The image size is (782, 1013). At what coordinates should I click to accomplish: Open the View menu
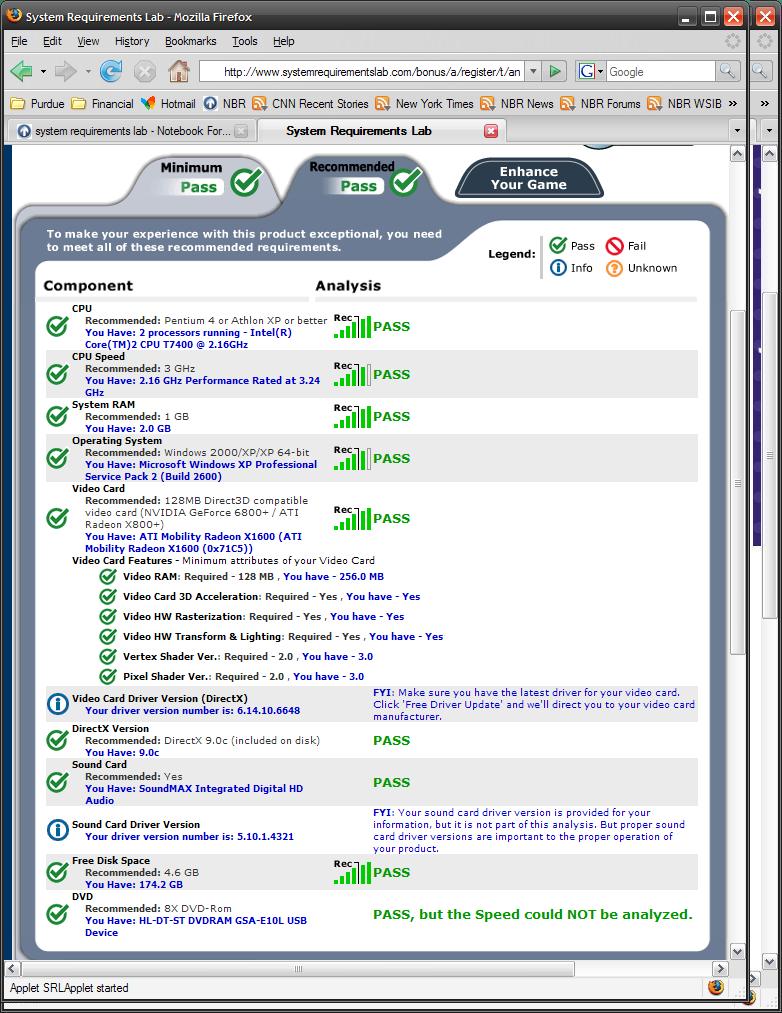point(89,41)
